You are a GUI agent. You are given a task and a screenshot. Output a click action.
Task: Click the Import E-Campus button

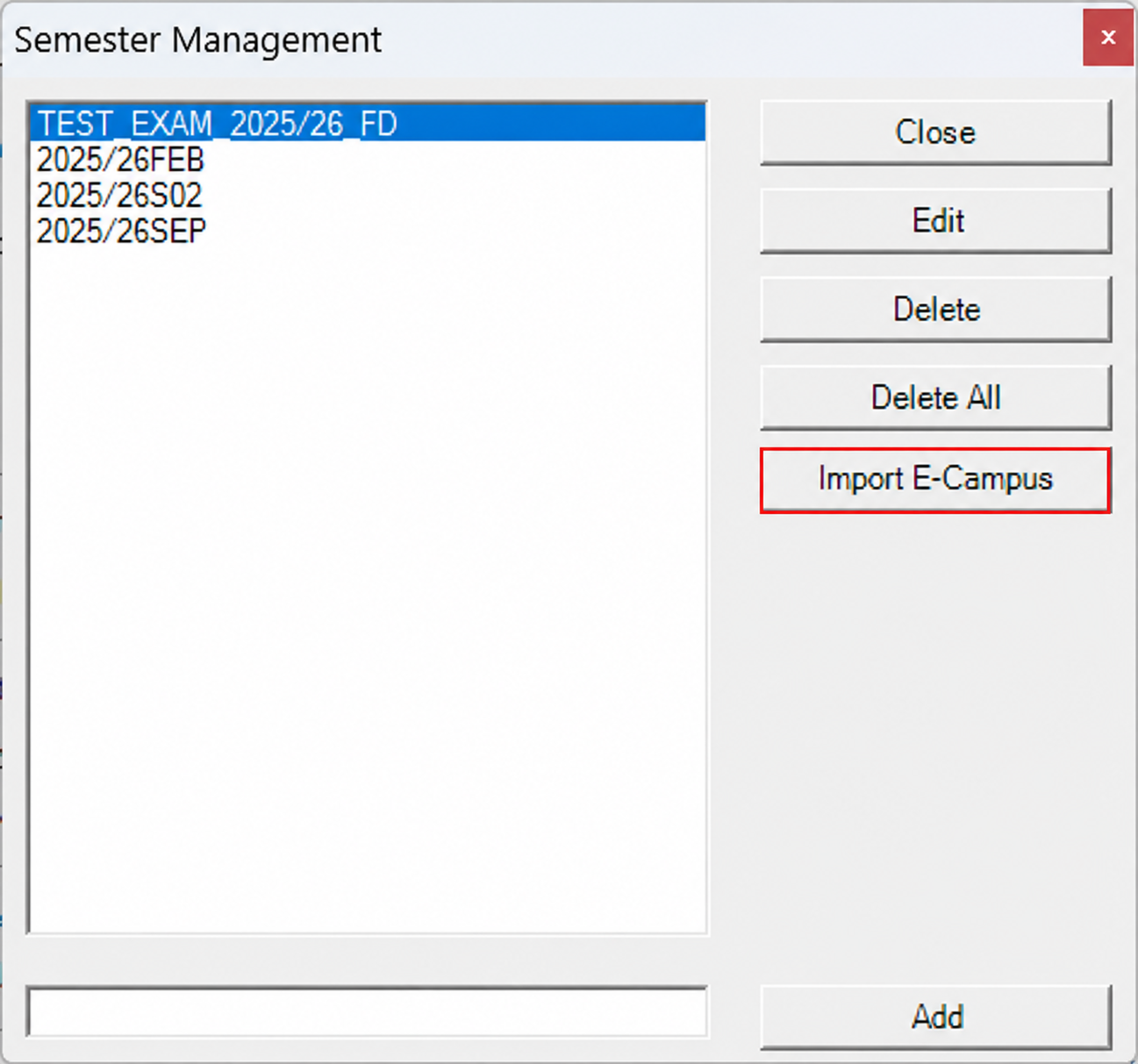pos(935,480)
